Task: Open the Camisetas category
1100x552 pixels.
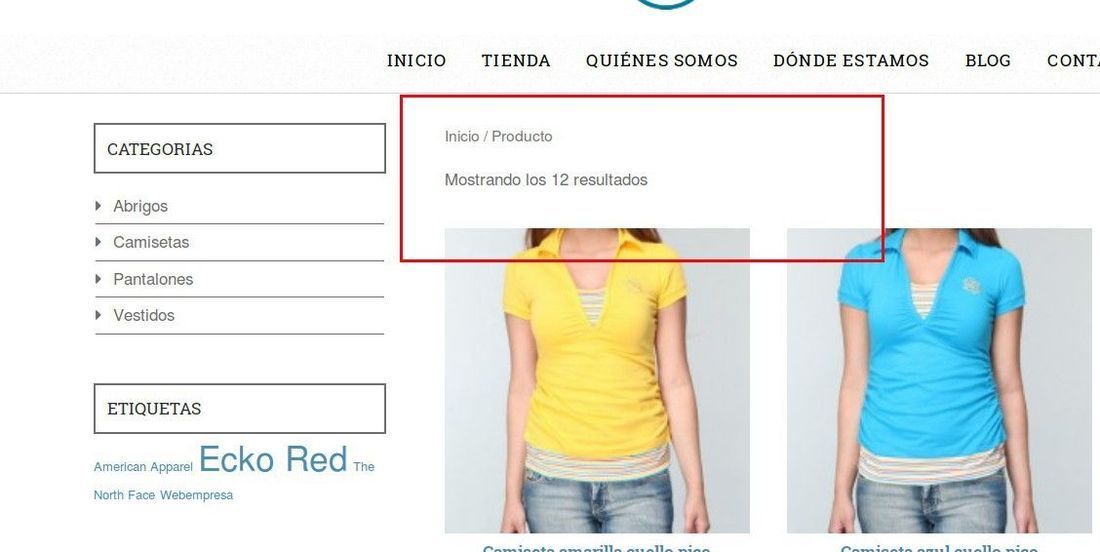Action: point(151,242)
